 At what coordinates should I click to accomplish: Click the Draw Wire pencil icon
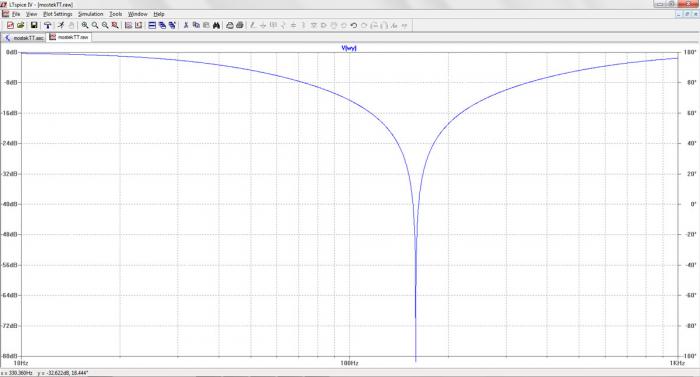pos(253,25)
